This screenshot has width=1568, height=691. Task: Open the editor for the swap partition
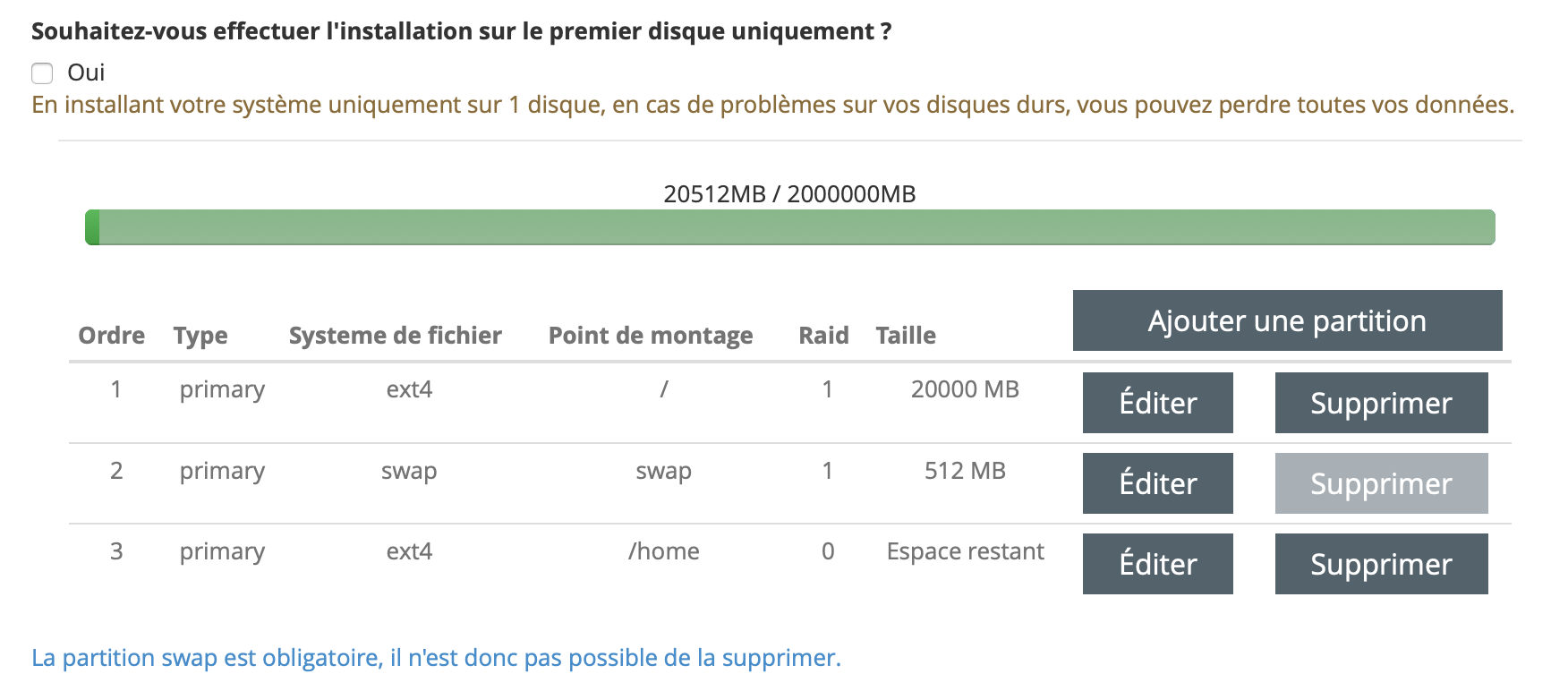click(x=1157, y=483)
